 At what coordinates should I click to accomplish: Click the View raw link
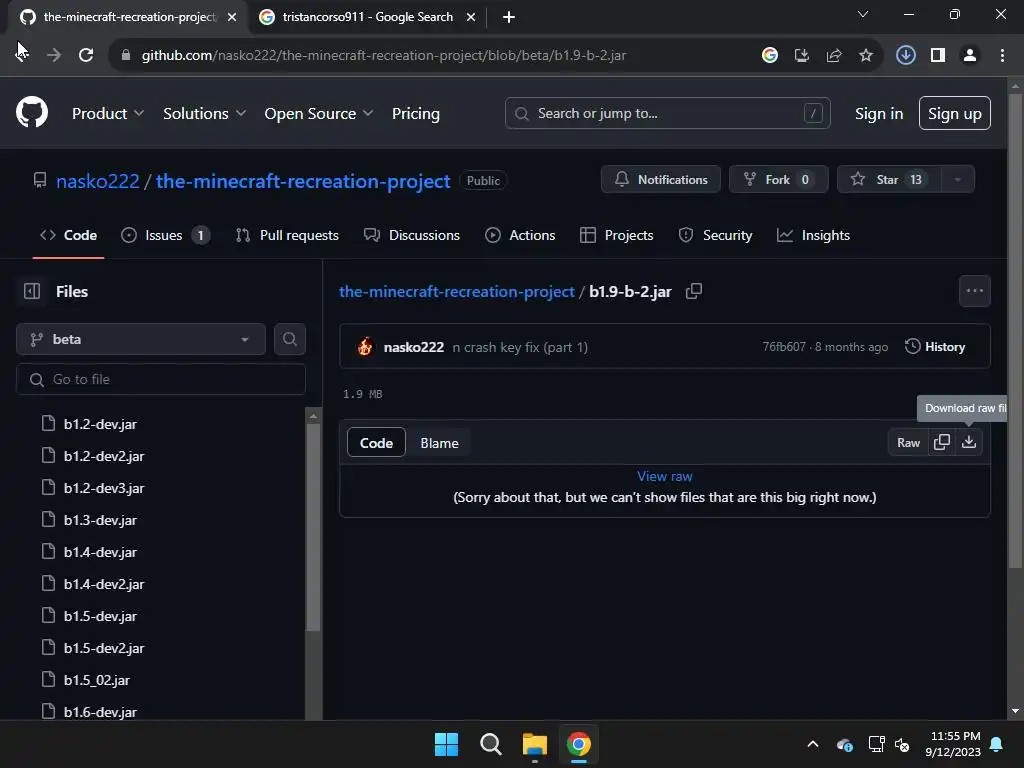coord(665,476)
